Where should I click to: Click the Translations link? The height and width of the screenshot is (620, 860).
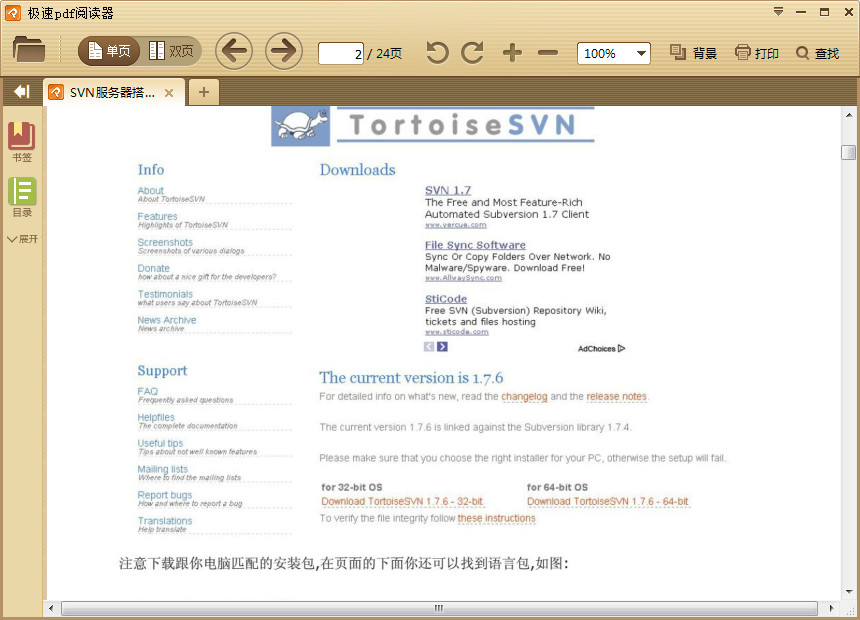(165, 521)
